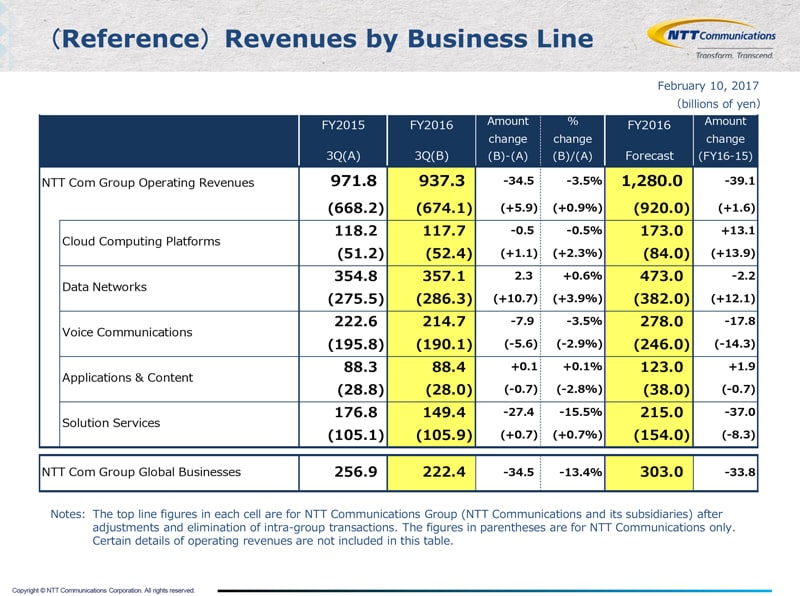
Task: Select the amount change "(+12.1)"
Action: [733, 299]
